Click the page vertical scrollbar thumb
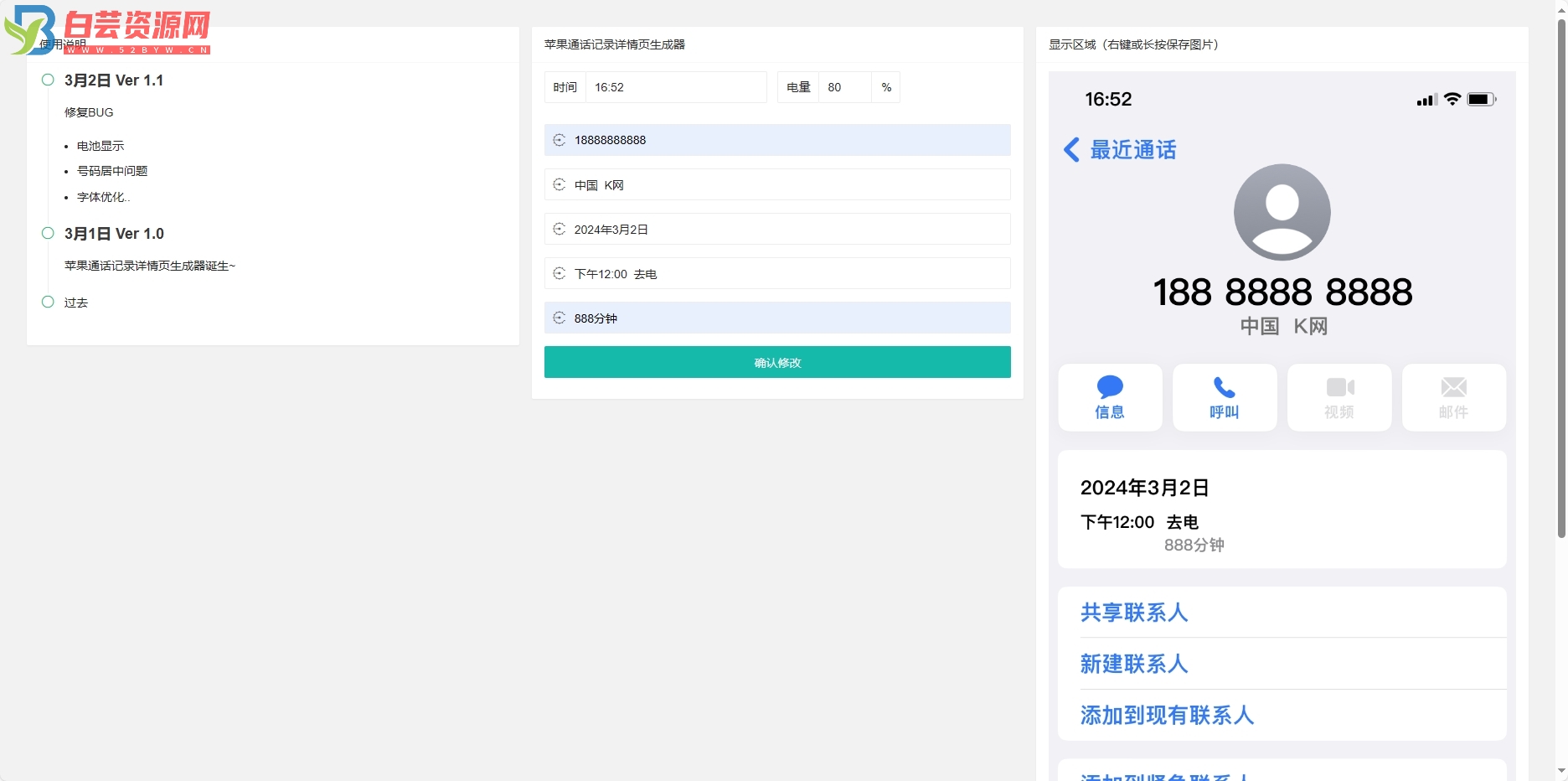The image size is (1568, 781). [1561, 277]
